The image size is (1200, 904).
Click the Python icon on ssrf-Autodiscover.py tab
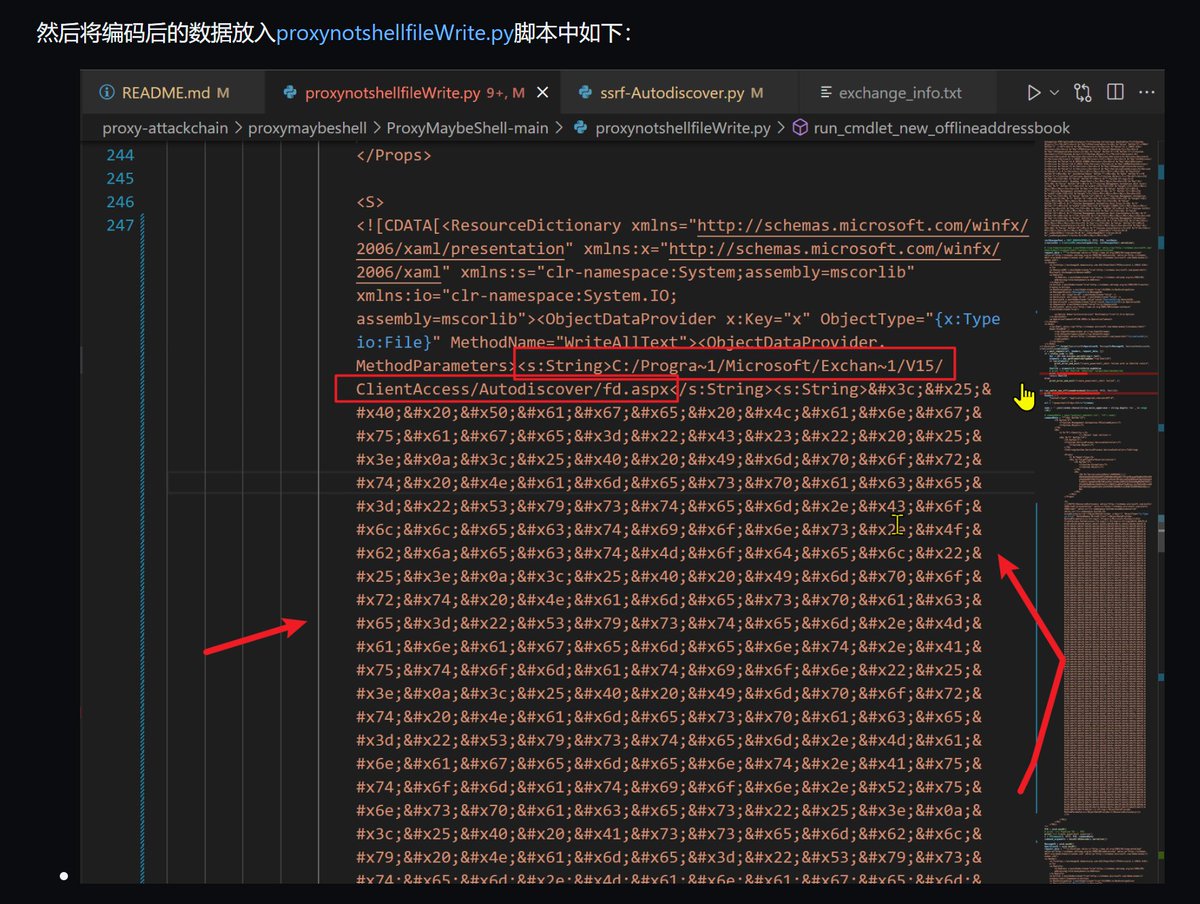[x=585, y=93]
